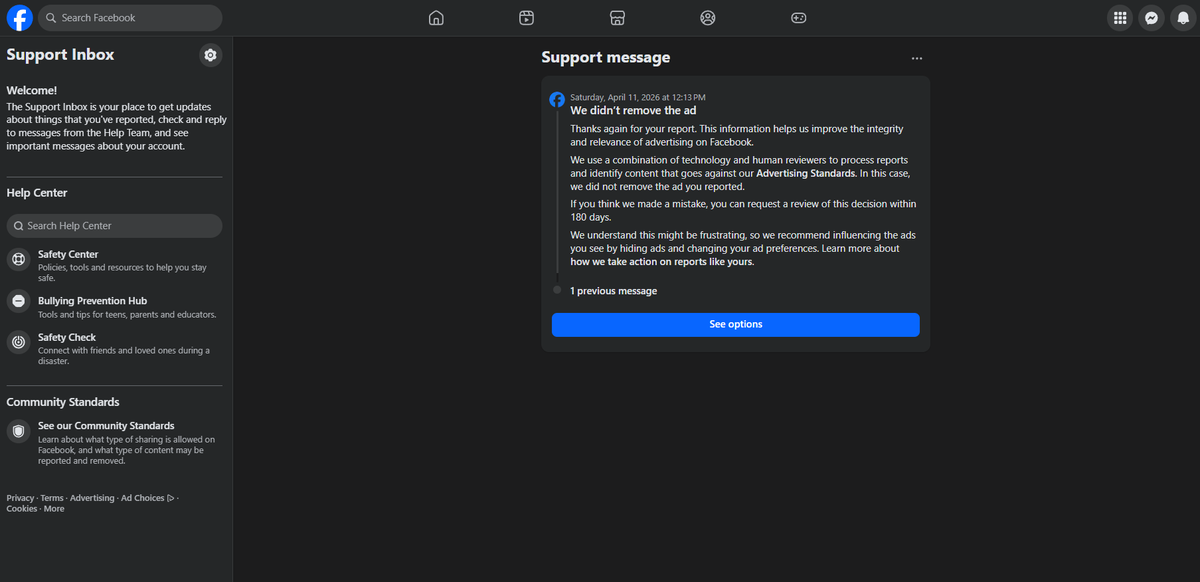Click the Support message heading

(606, 58)
